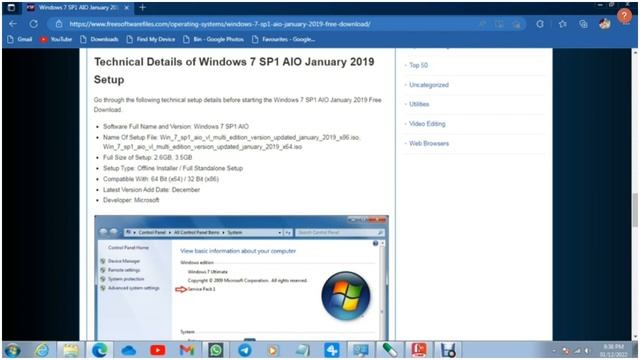Open the red PDF app taskbar icon

pyautogui.click(x=418, y=350)
